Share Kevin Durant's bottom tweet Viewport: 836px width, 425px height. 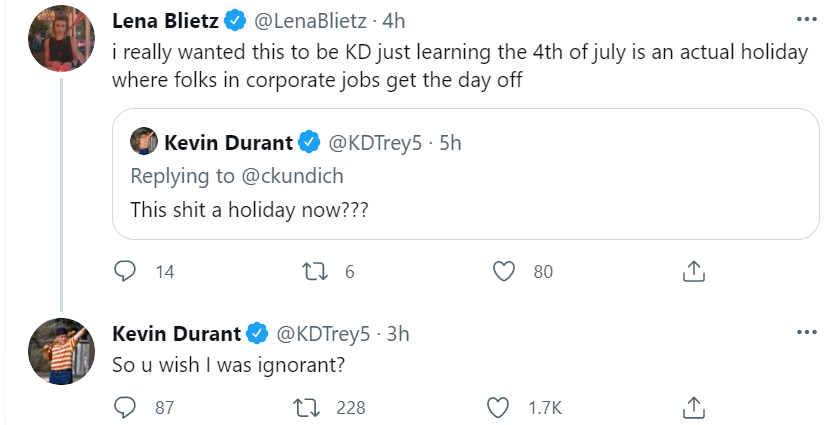coord(694,408)
